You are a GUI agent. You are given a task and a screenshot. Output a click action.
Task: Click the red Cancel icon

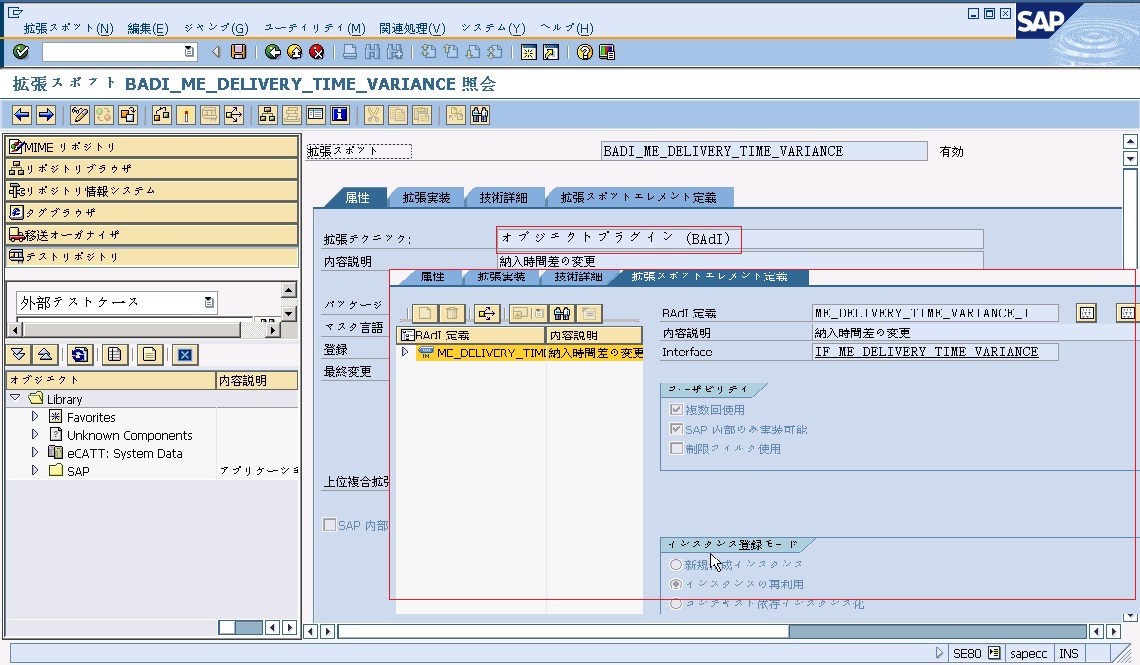pyautogui.click(x=317, y=52)
